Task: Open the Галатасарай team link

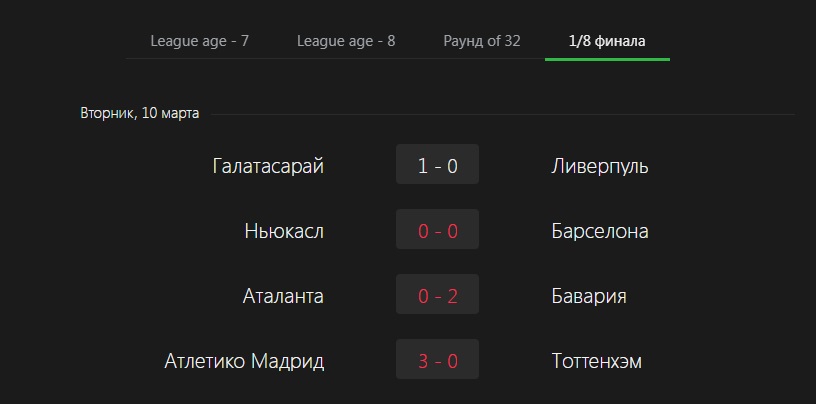Action: pos(269,166)
